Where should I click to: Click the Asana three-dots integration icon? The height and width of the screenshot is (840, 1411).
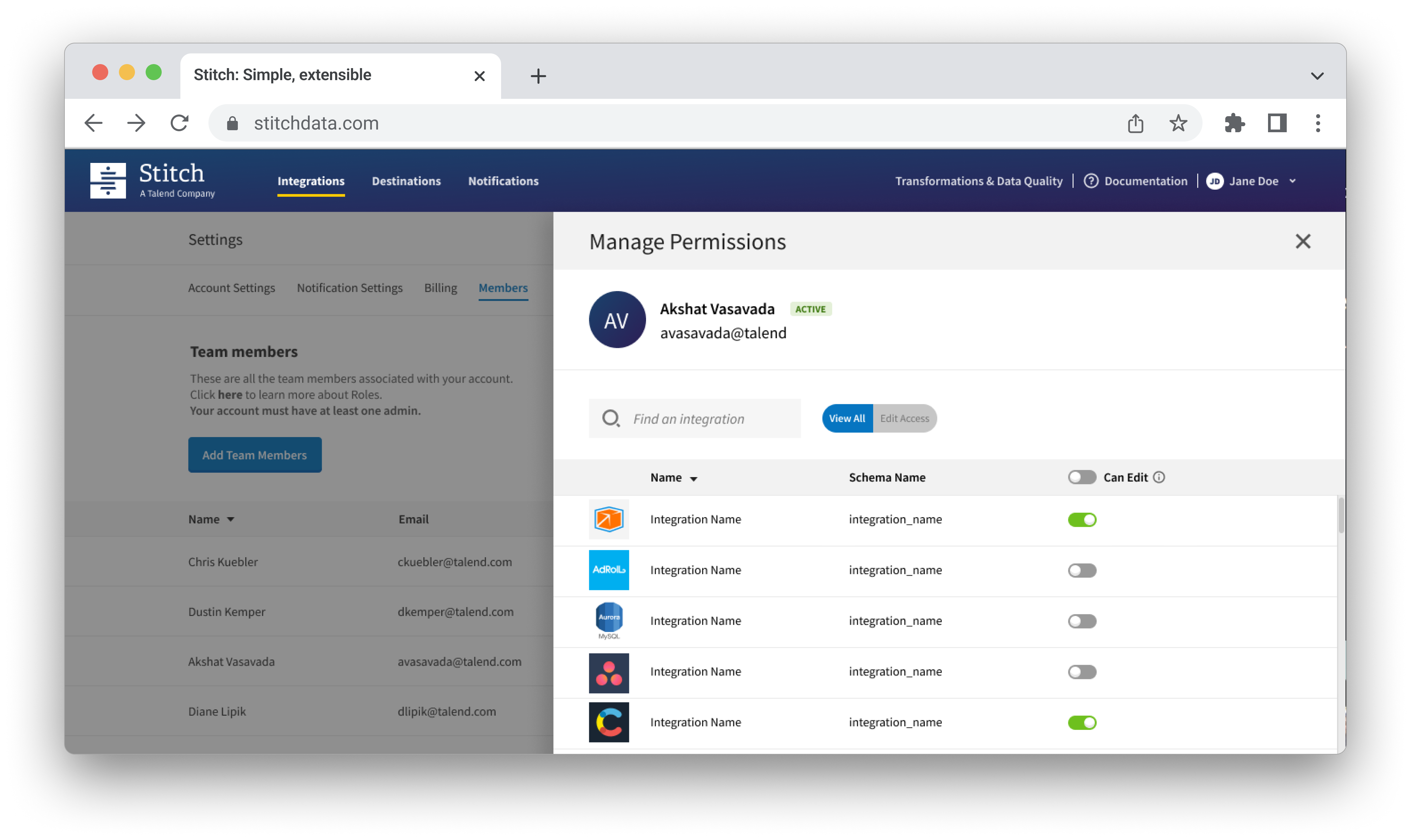tap(609, 672)
